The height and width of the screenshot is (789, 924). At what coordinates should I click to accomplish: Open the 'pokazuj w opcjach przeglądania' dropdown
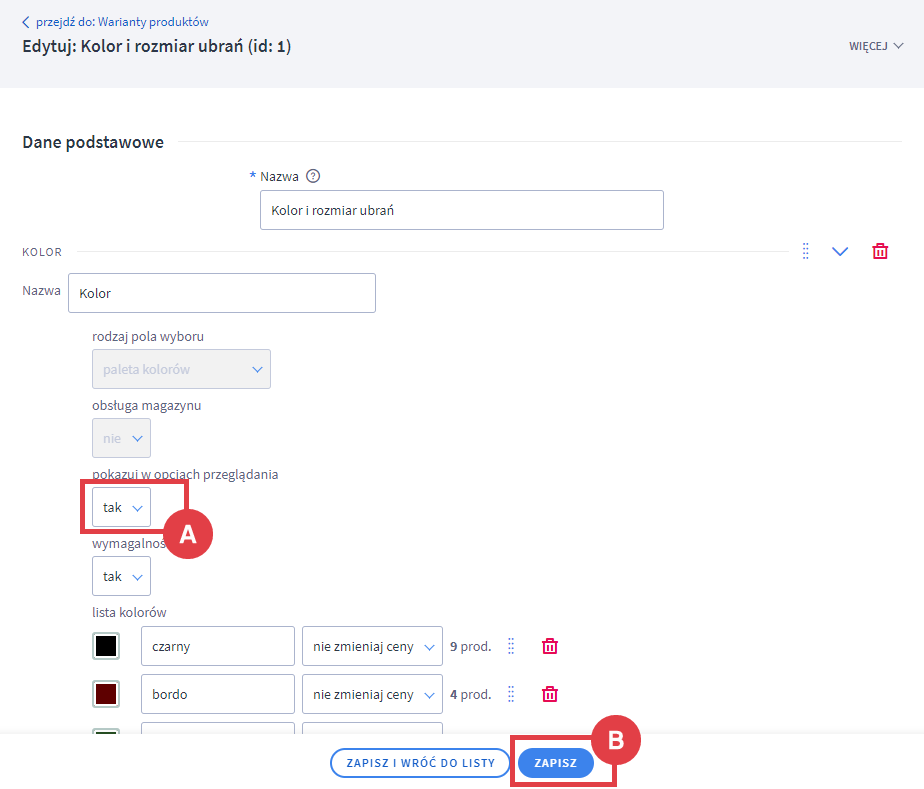click(x=121, y=507)
